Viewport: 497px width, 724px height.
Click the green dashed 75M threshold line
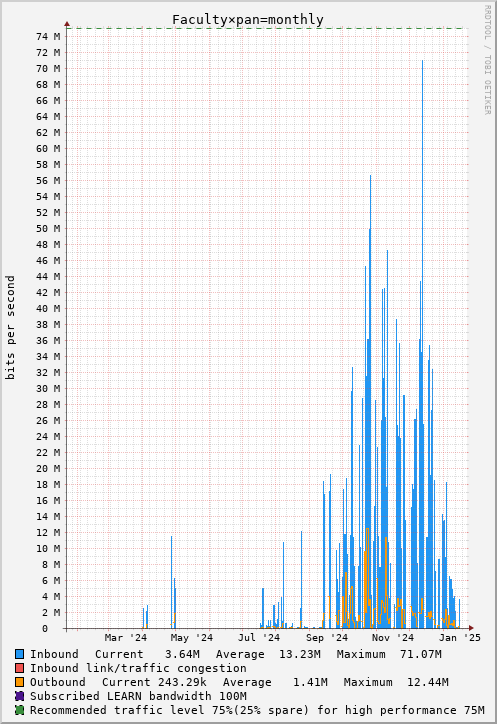point(266,28)
